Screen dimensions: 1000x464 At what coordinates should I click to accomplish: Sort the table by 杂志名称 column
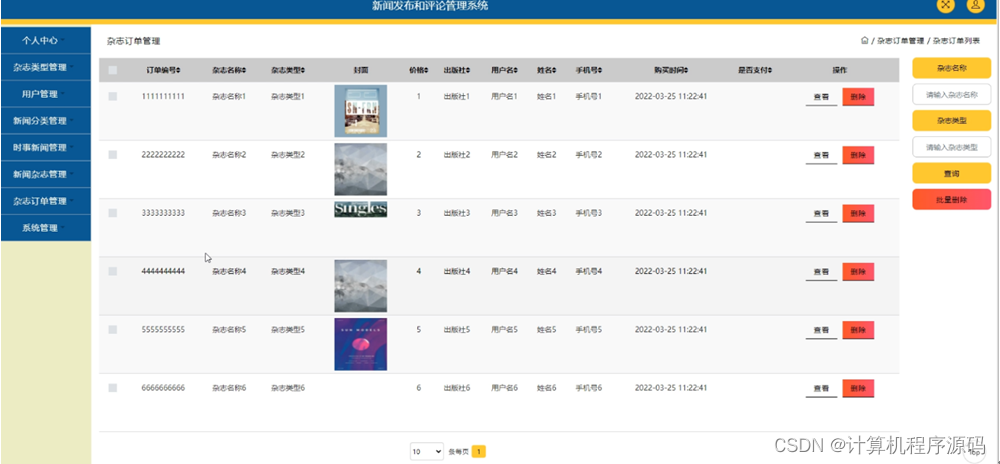coord(244,70)
